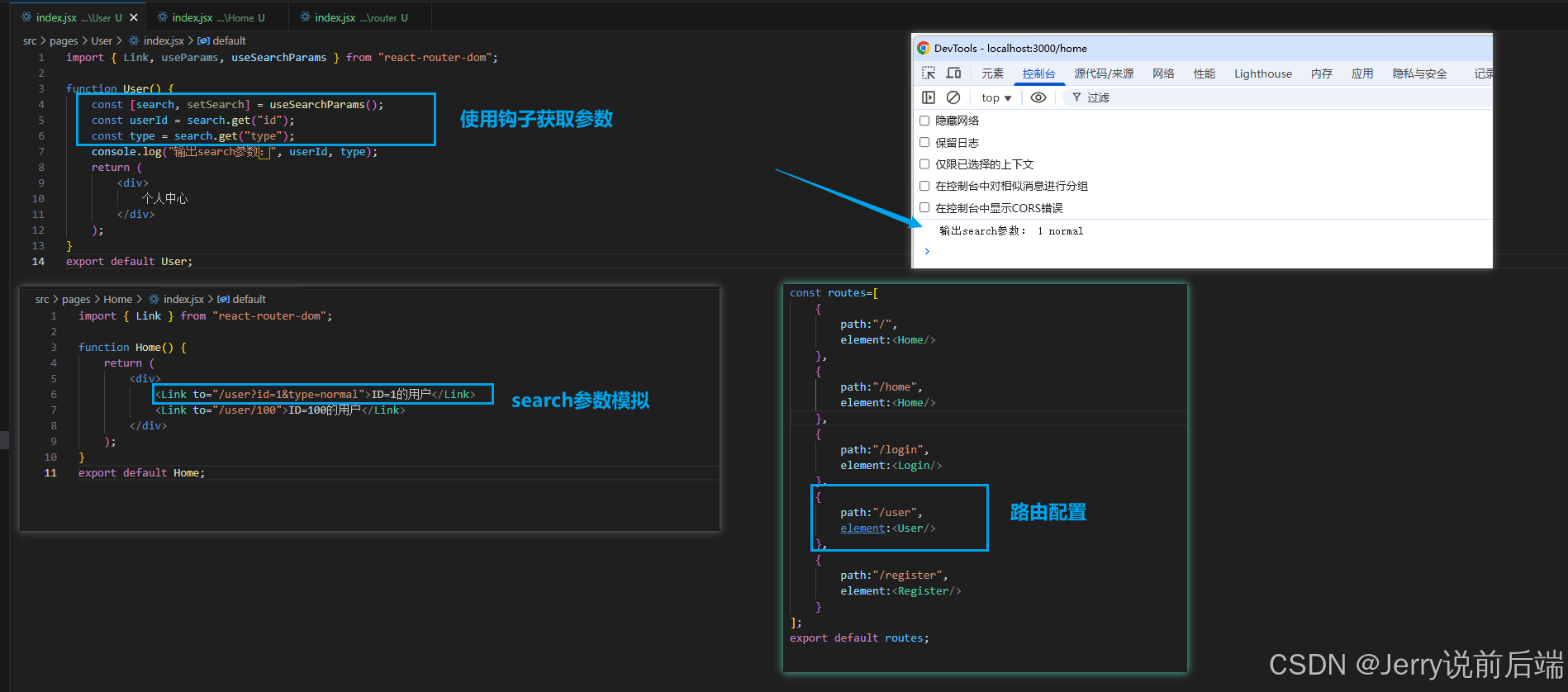This screenshot has width=1568, height=692.
Task: Click the console prompt chevron
Action: (927, 251)
